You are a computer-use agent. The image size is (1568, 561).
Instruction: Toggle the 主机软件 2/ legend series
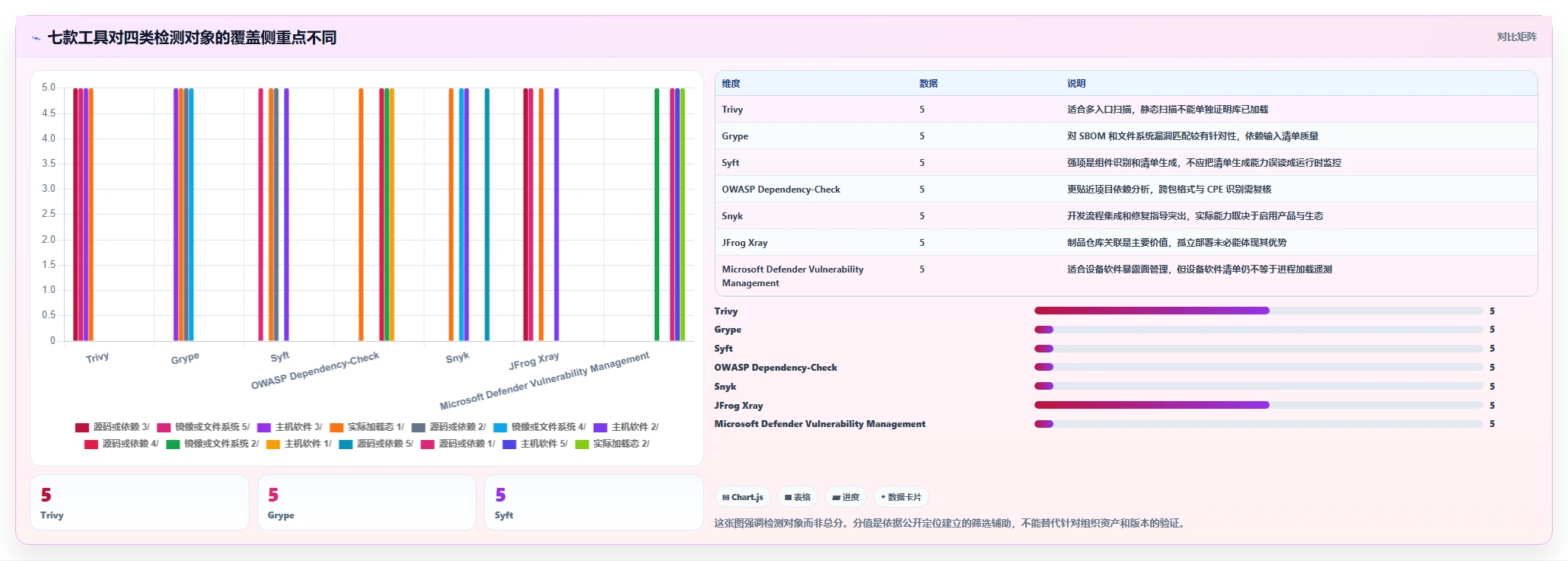click(626, 427)
